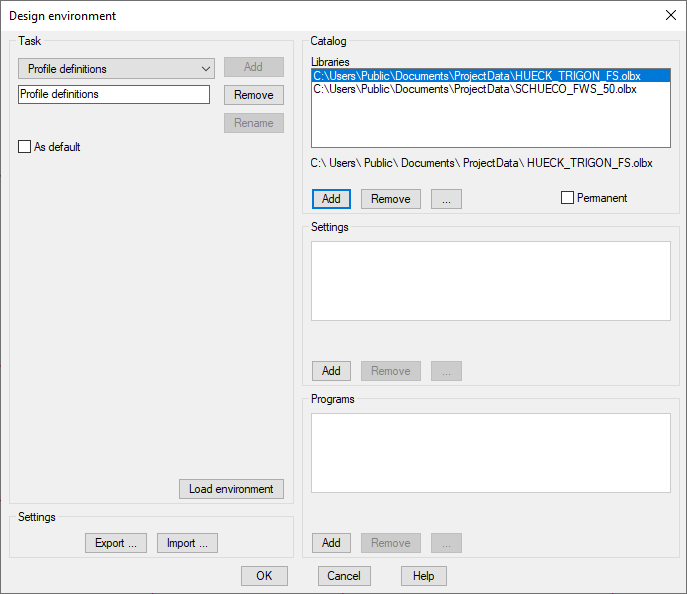The image size is (687, 594).
Task: Open Help for Design environment
Action: pyautogui.click(x=423, y=576)
